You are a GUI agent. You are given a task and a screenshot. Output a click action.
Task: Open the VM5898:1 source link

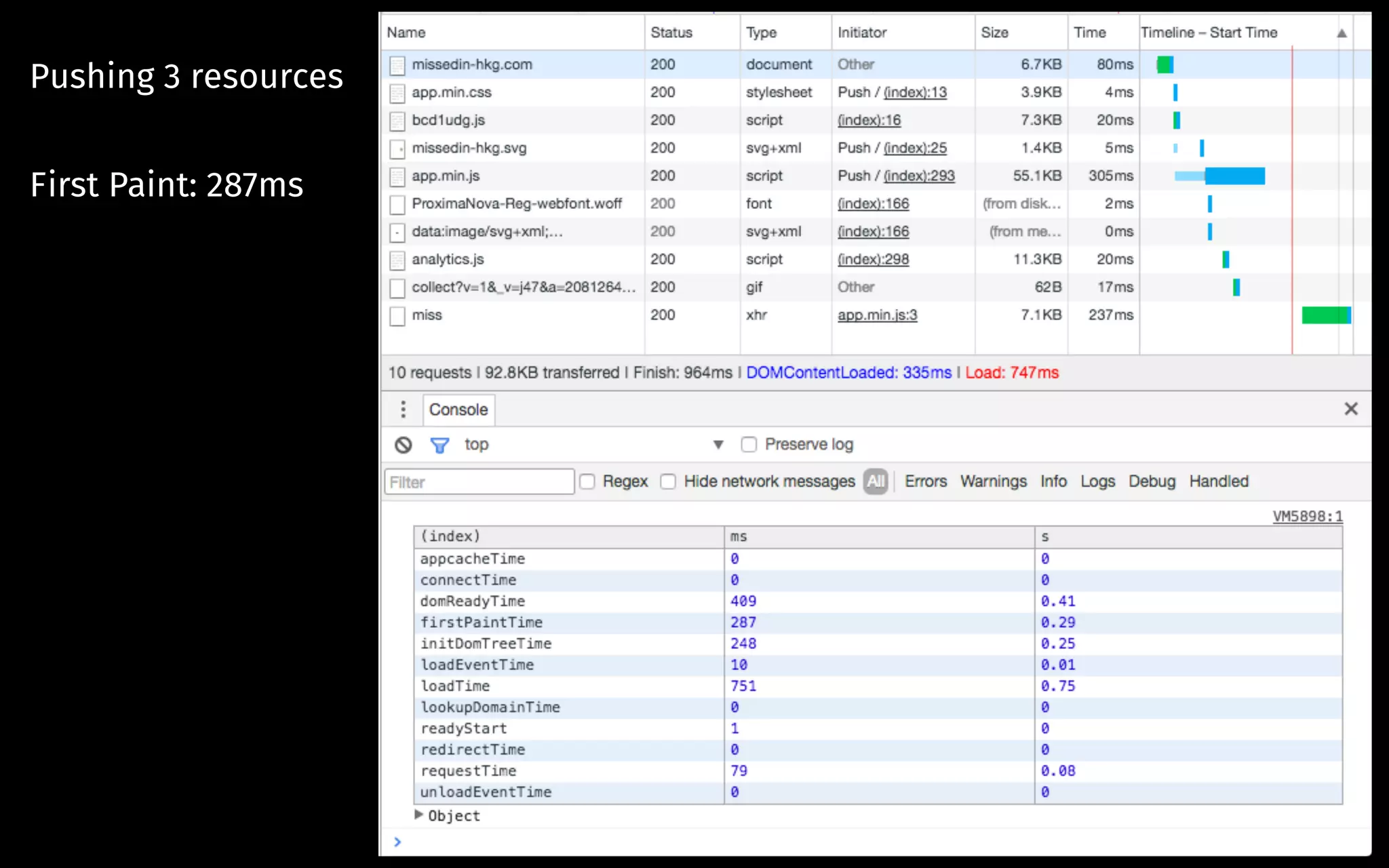[x=1307, y=517]
